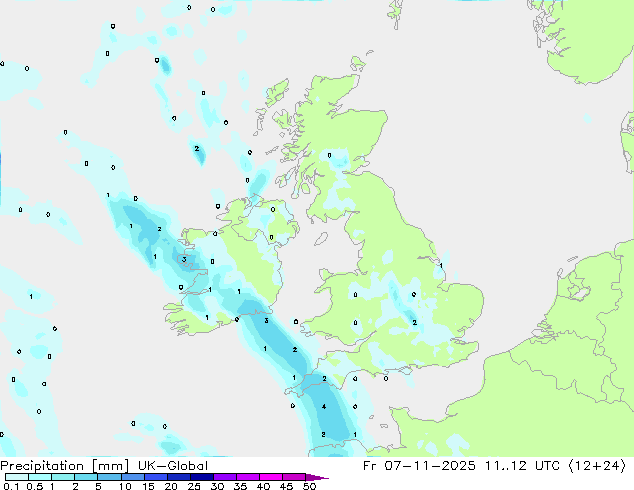
Task: Click the 1–2 mm legend color swatch
Action: pos(63,477)
